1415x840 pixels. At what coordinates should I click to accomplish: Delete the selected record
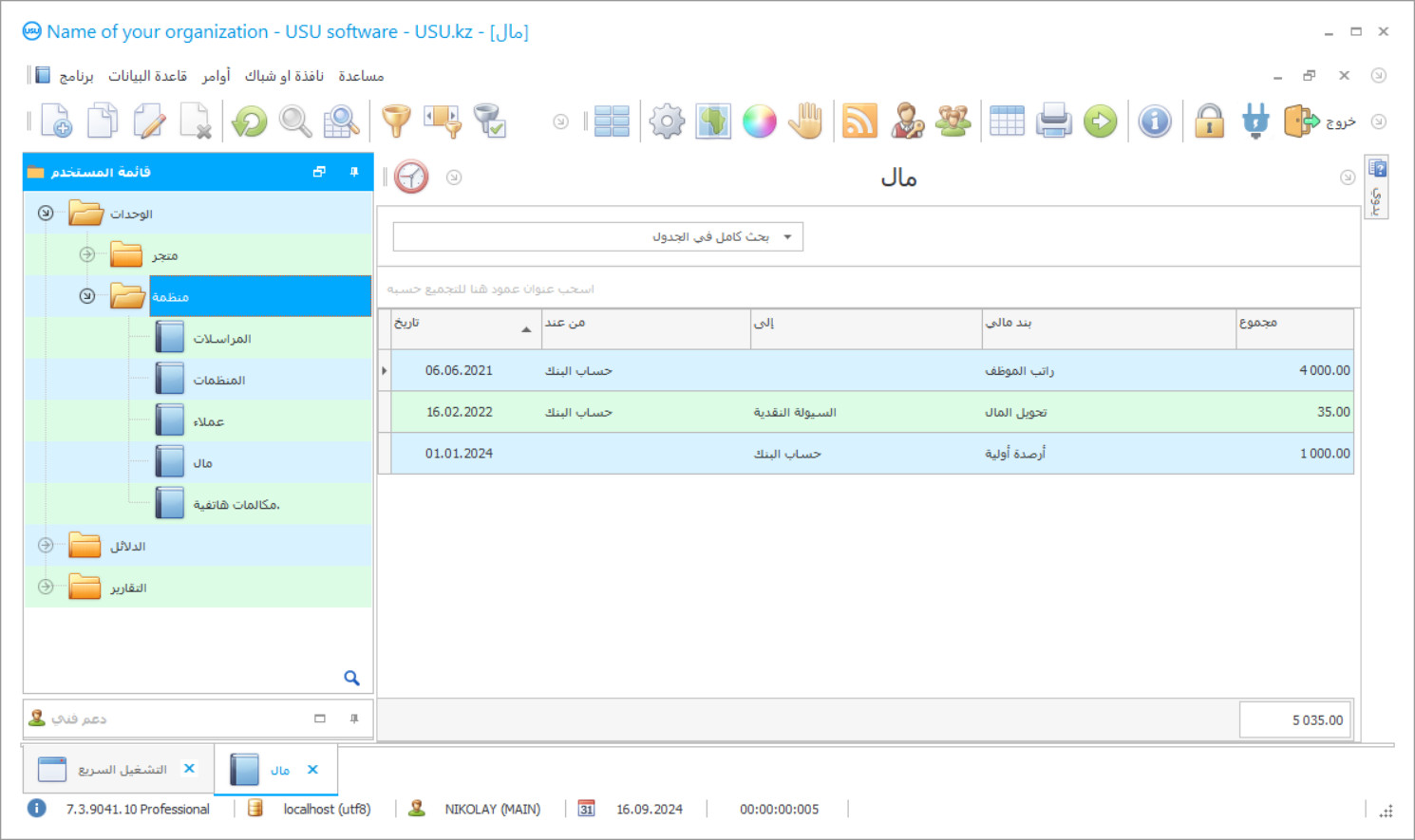[197, 121]
